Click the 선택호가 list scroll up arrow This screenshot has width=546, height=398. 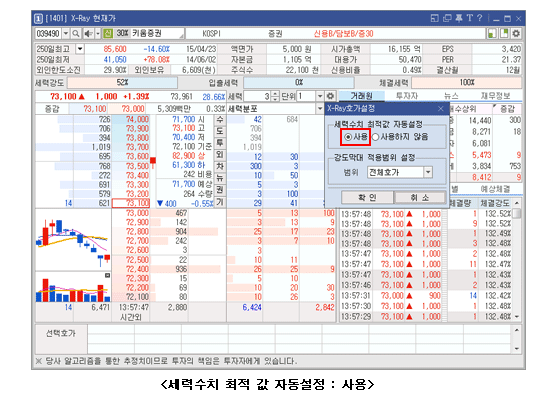coord(517,329)
